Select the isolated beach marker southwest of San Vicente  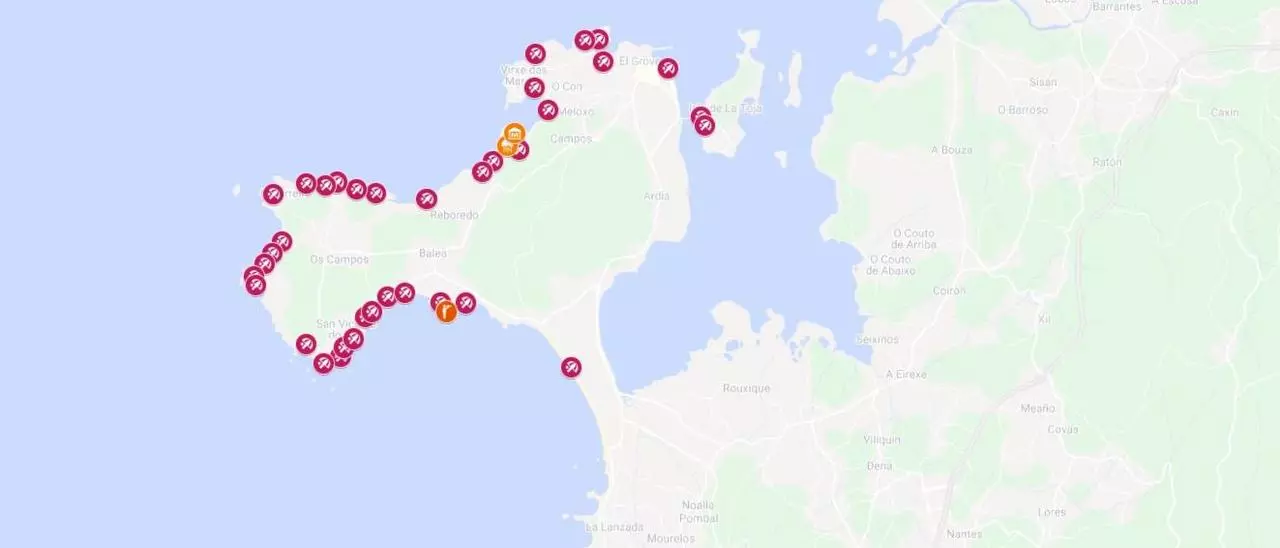pos(306,344)
